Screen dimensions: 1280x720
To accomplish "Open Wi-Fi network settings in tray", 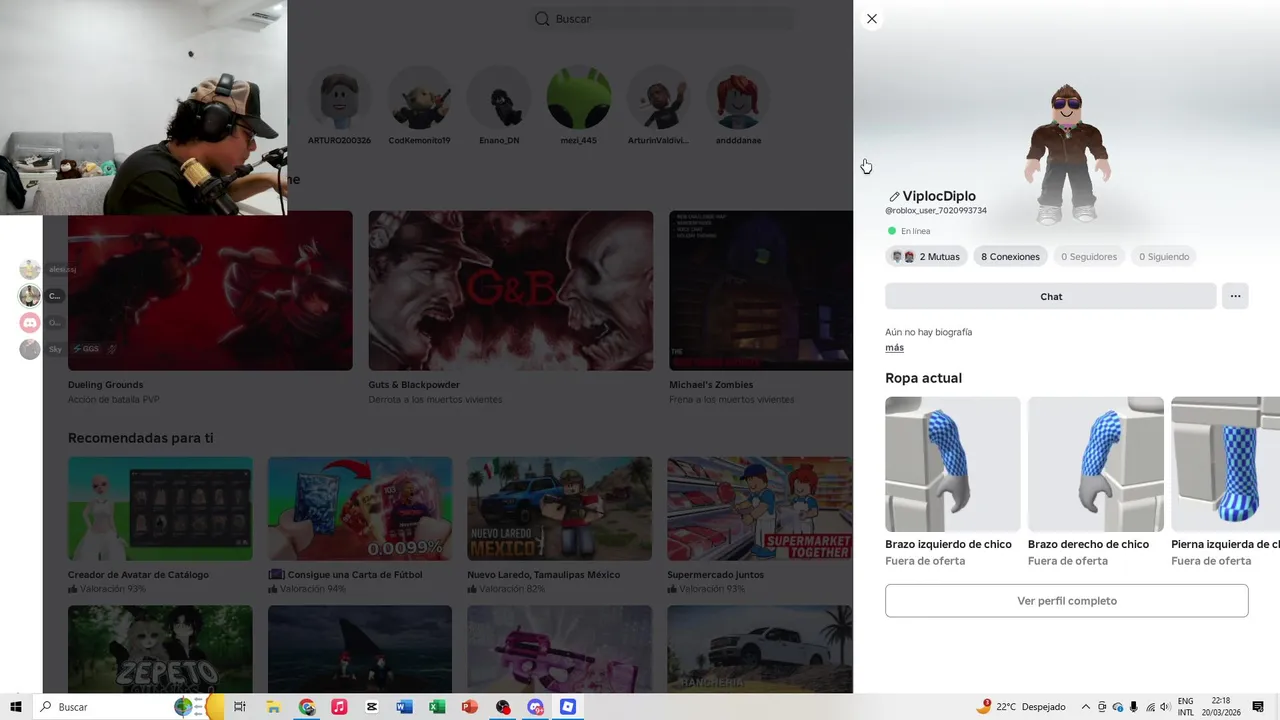I will click(x=1150, y=707).
